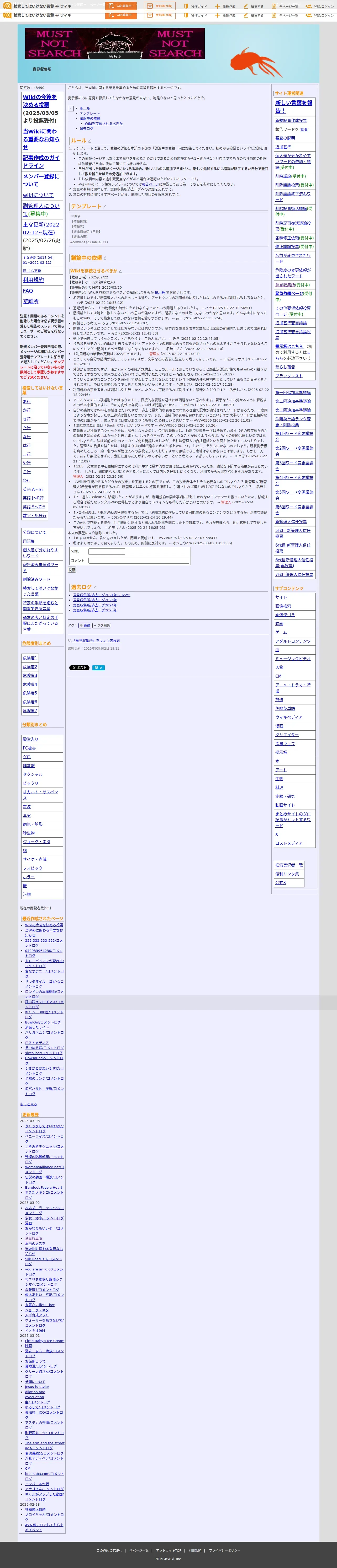Click the magnifier icon for wiki search
This screenshot has height=1568, width=337.
(x=70, y=641)
